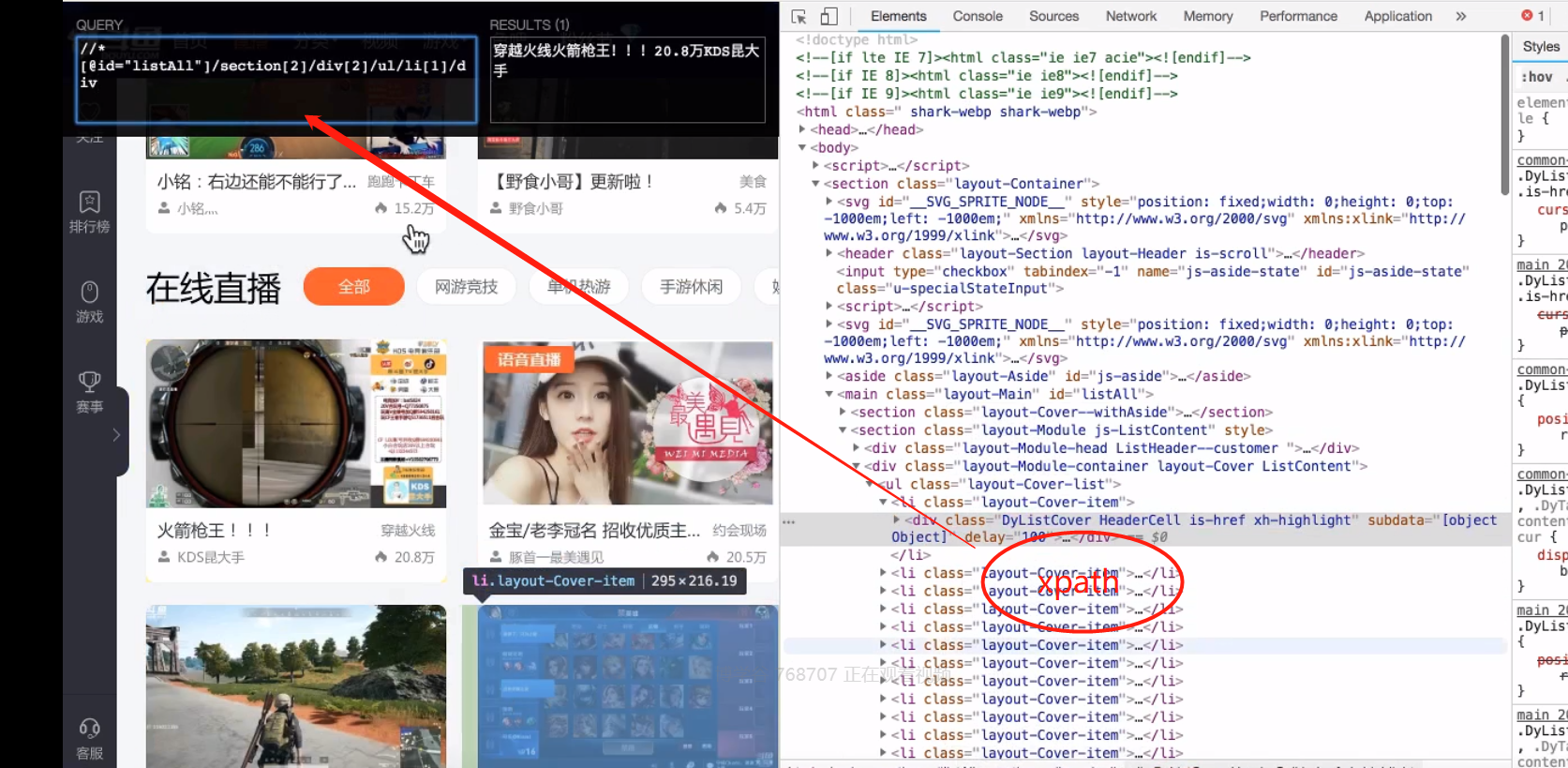Image resolution: width=1568 pixels, height=768 pixels.
Task: Collapse the main listAll node
Action: [x=829, y=394]
